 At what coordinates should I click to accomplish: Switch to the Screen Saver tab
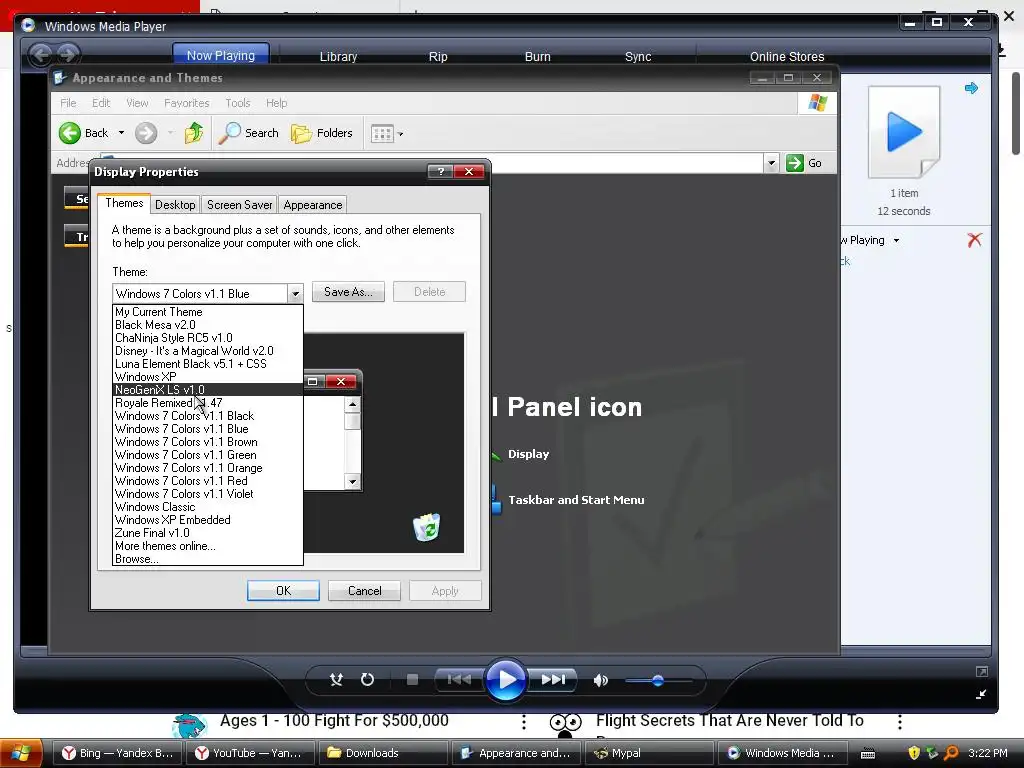click(240, 205)
